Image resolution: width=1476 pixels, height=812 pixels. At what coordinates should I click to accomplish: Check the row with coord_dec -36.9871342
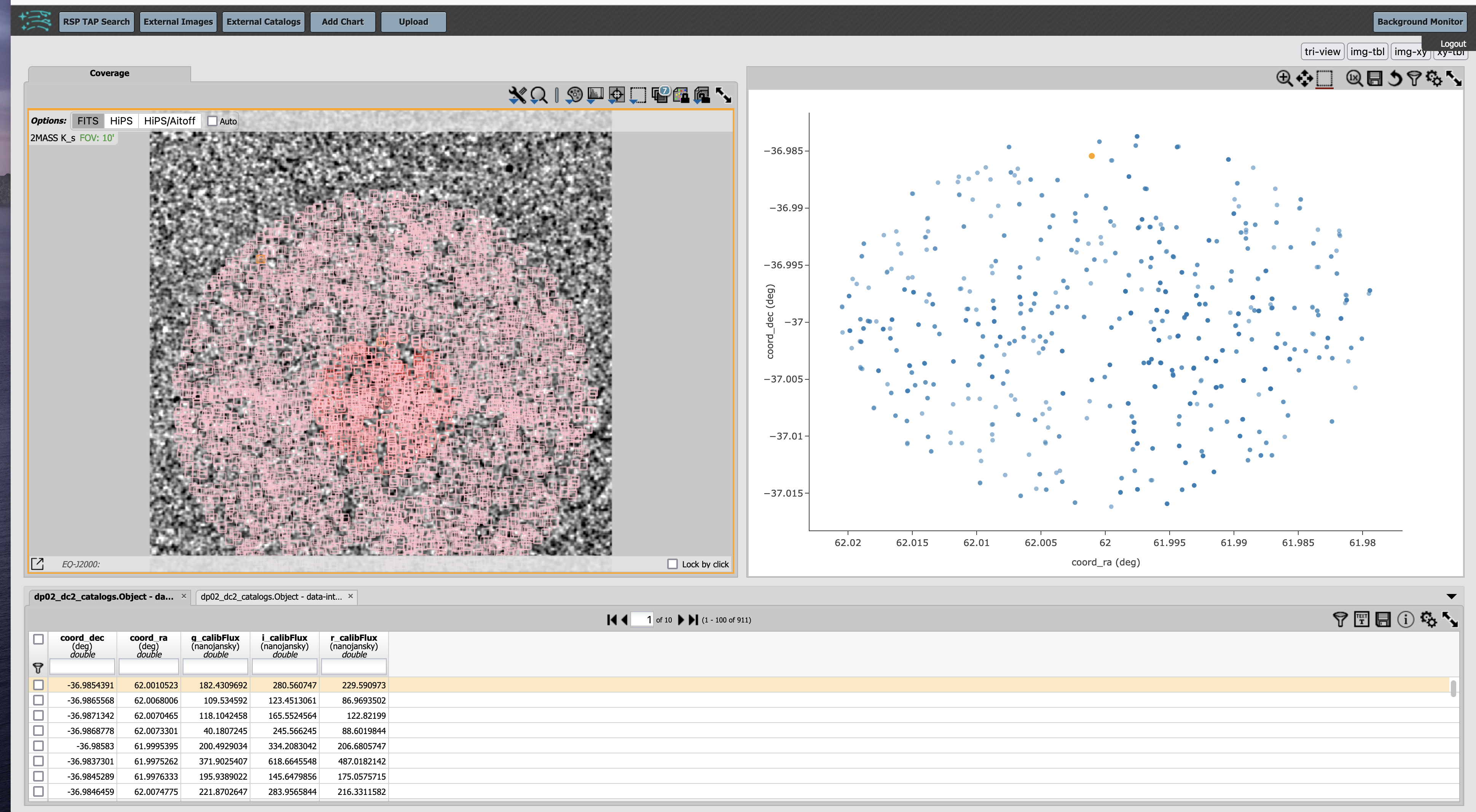(38, 715)
